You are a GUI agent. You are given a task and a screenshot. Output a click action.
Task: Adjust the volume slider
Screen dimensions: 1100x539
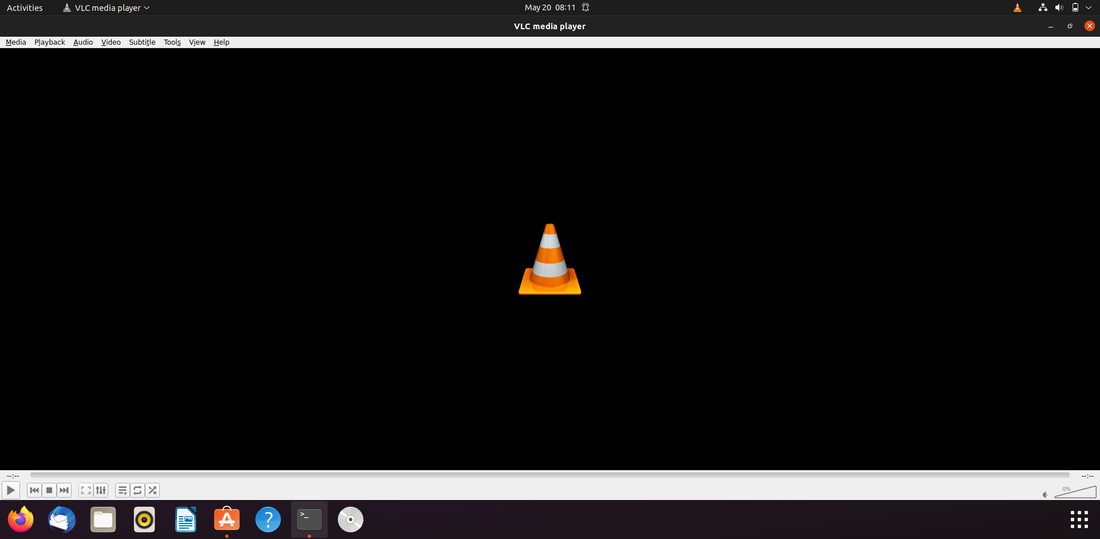coord(1075,491)
